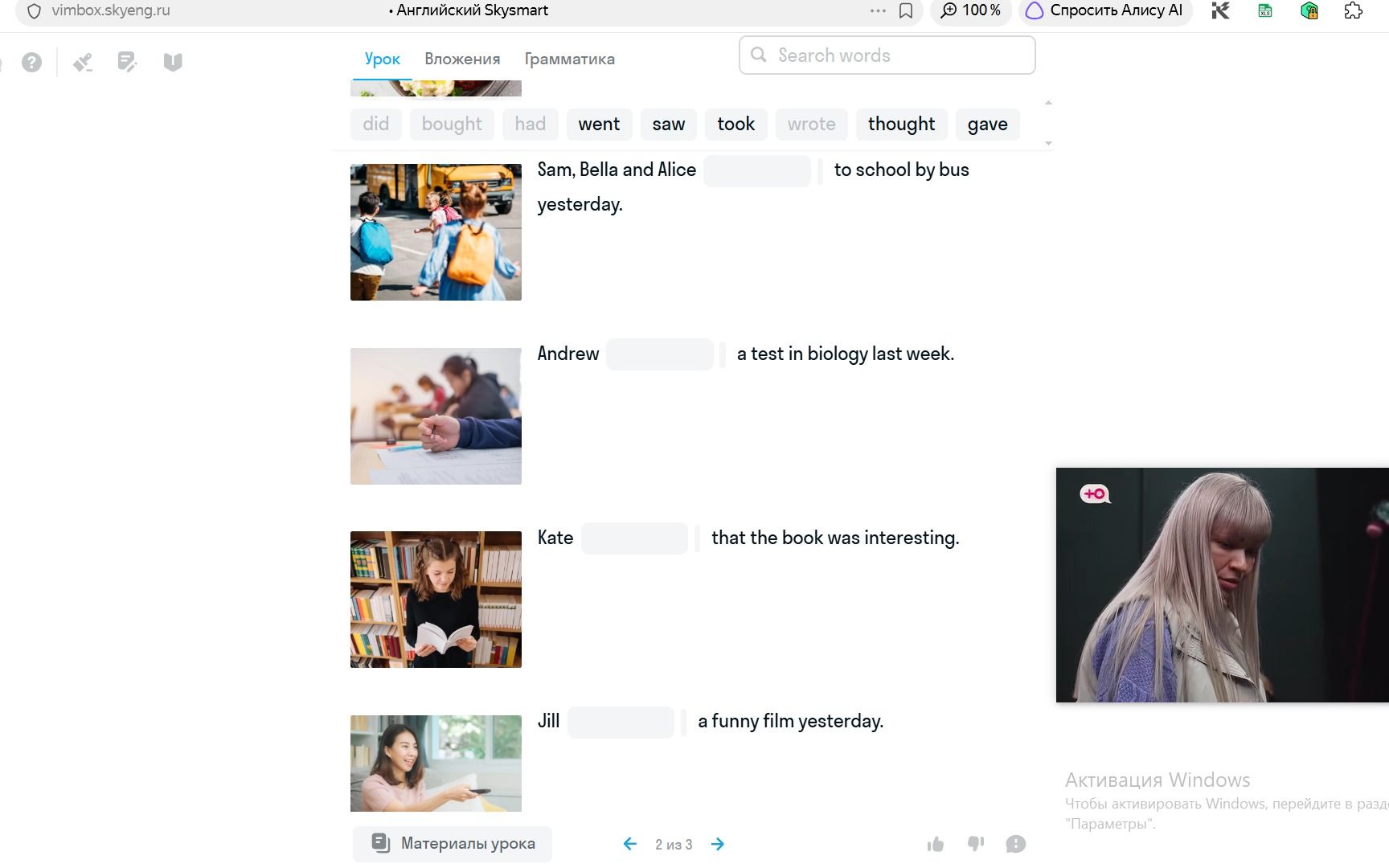Screen dimensions: 1389x868
Task: Click the used word chip 'had'
Action: 531,124
